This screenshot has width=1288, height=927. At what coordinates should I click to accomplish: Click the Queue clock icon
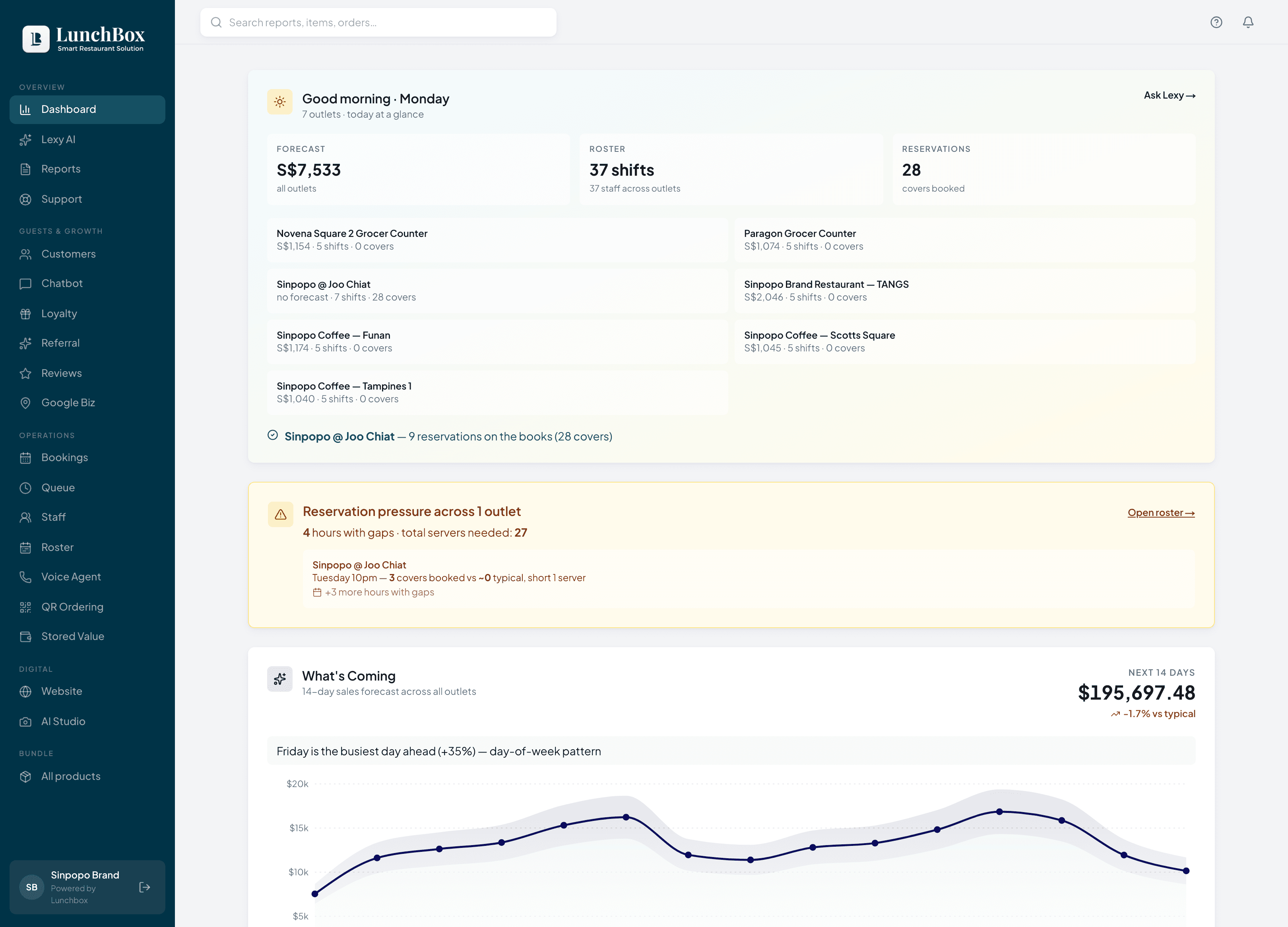point(25,487)
